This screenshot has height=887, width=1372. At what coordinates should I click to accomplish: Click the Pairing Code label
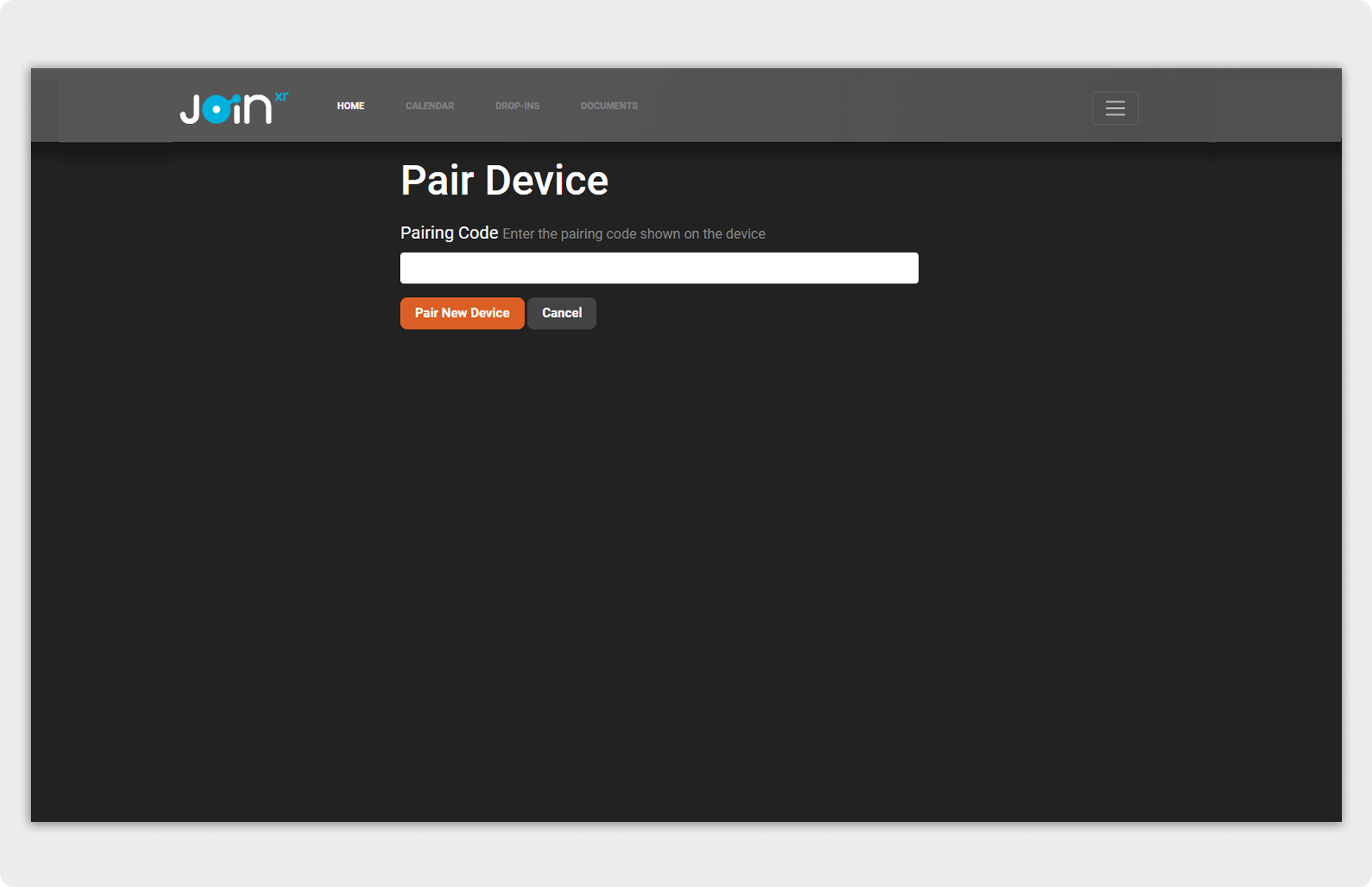[449, 233]
